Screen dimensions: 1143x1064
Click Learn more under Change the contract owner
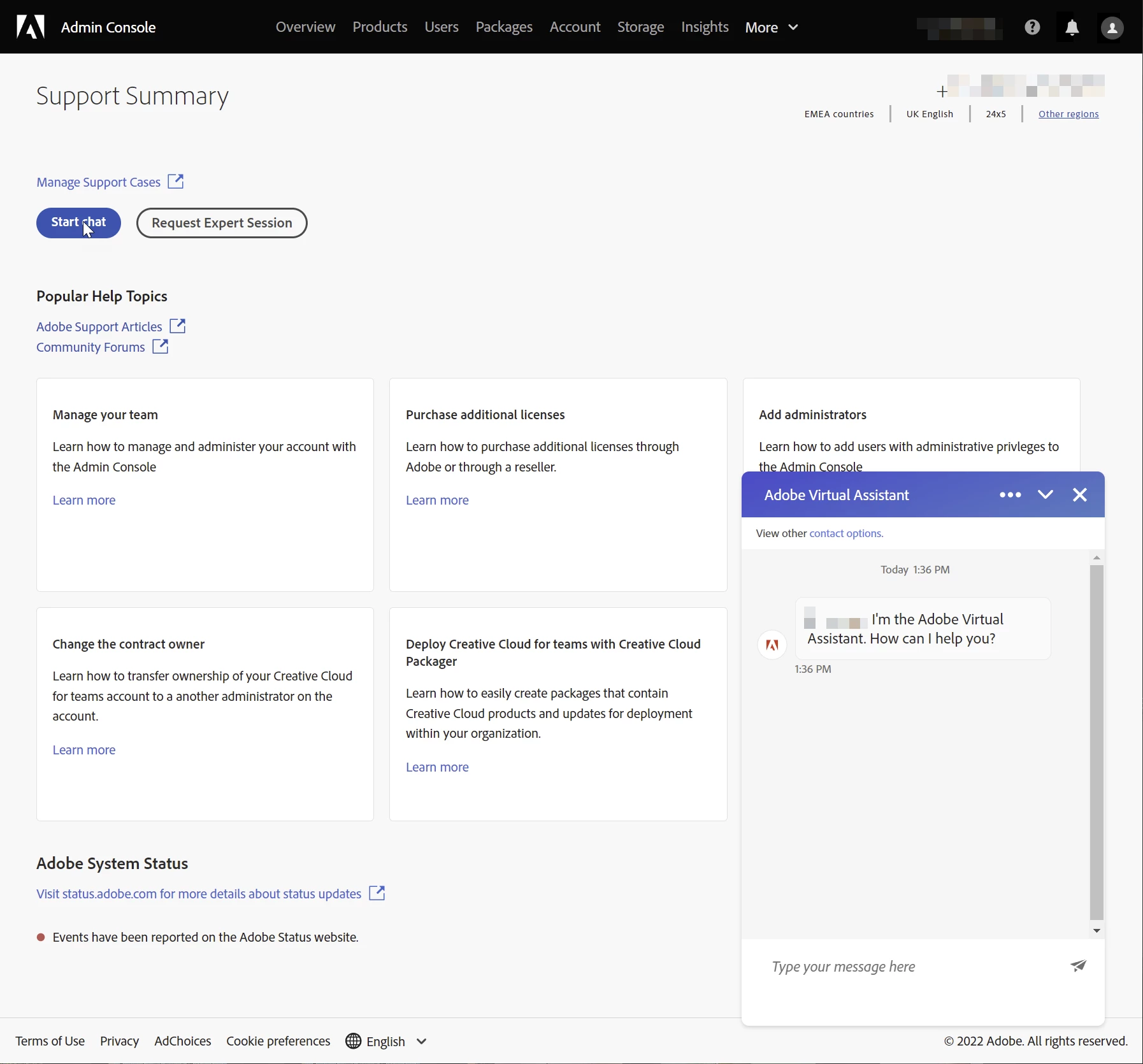pos(84,750)
